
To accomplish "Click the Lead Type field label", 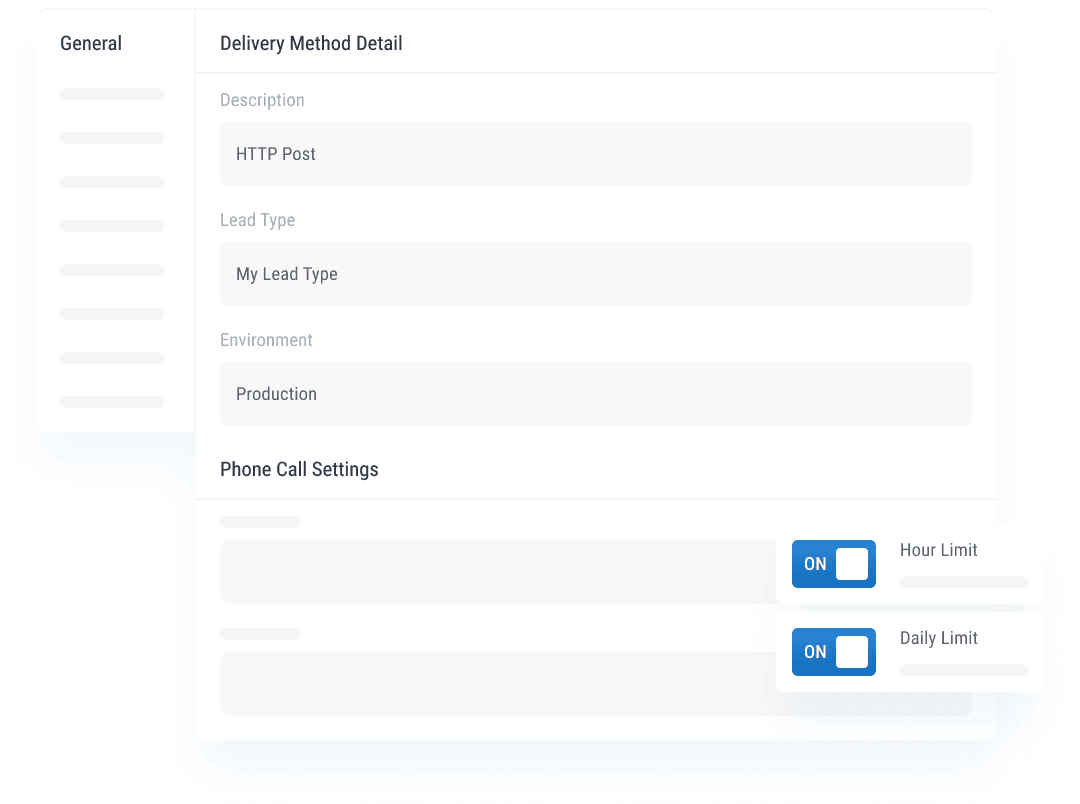I will tap(257, 220).
